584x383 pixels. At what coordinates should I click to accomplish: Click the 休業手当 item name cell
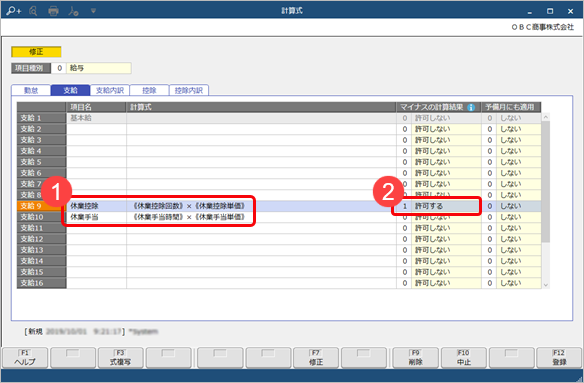tap(96, 217)
